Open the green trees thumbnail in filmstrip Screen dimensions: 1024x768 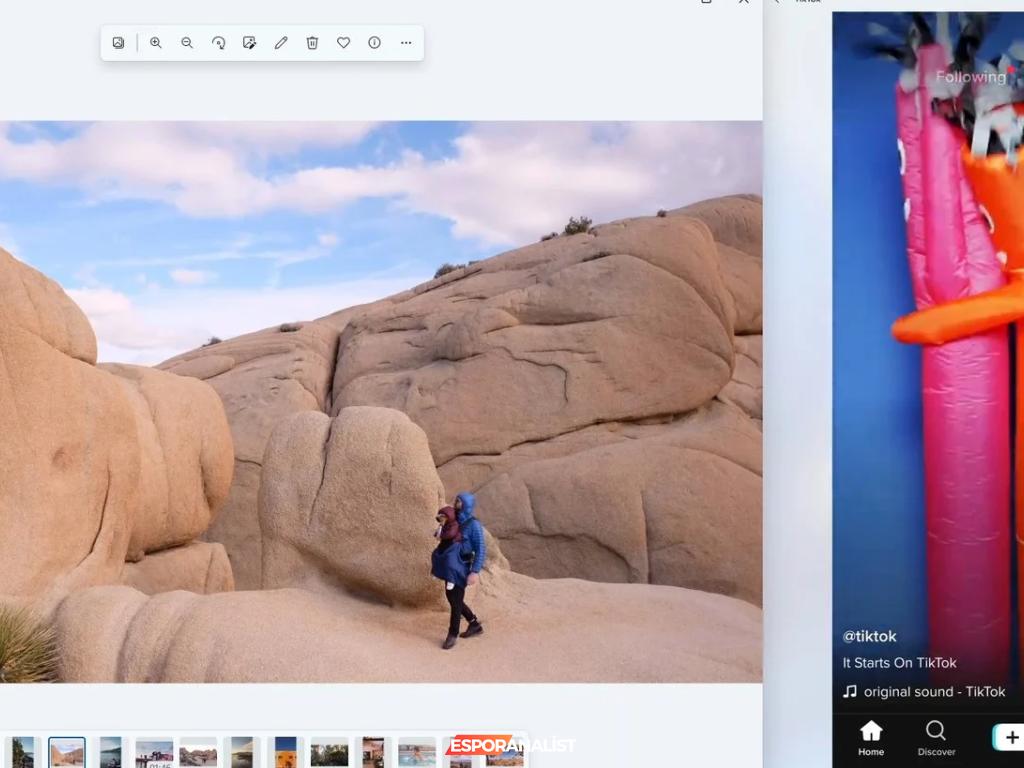click(329, 753)
